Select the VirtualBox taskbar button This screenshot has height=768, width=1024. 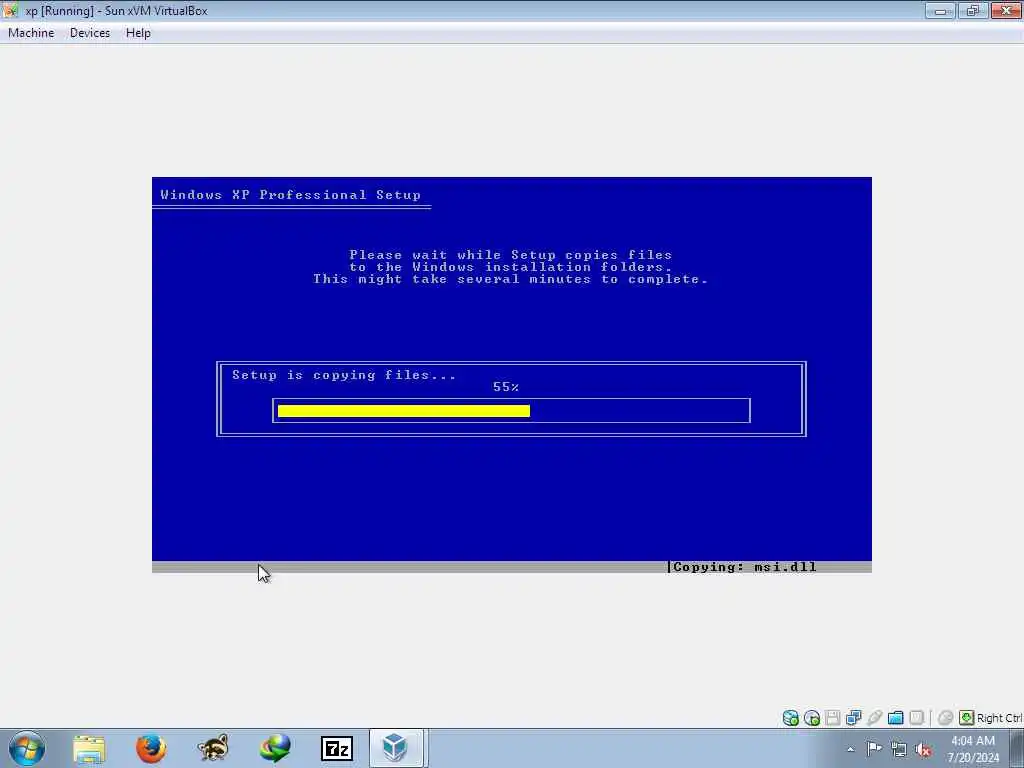pyautogui.click(x=398, y=748)
